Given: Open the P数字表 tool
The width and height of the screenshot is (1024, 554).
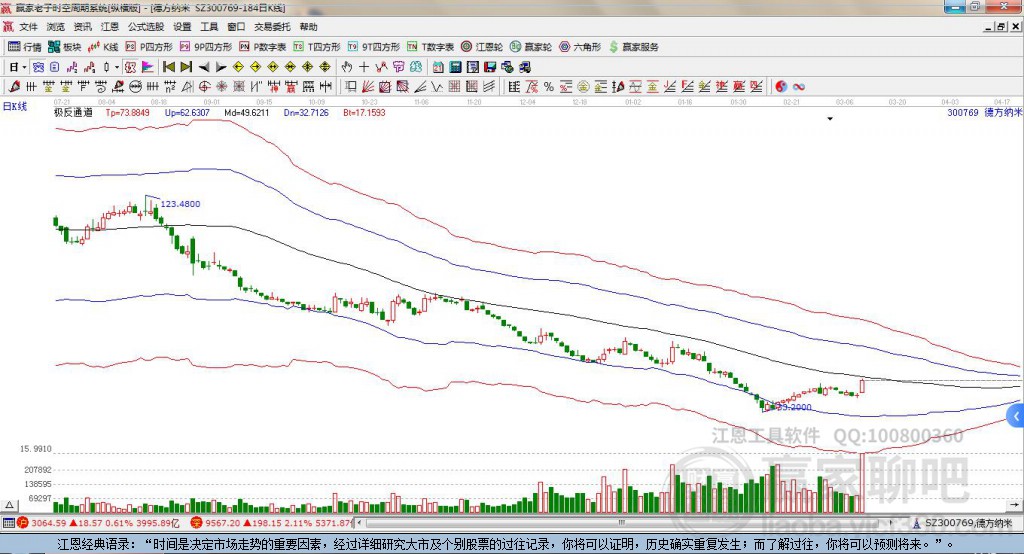Looking at the screenshot, I should tap(263, 47).
